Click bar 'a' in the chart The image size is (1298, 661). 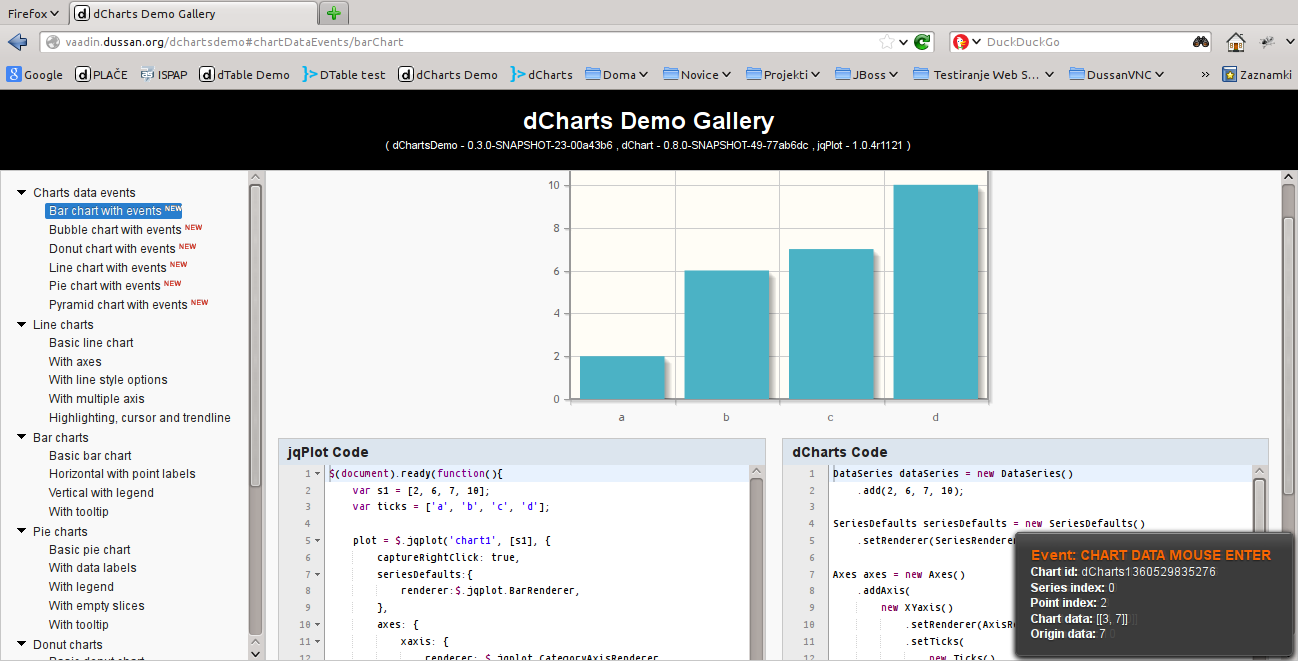(x=622, y=378)
